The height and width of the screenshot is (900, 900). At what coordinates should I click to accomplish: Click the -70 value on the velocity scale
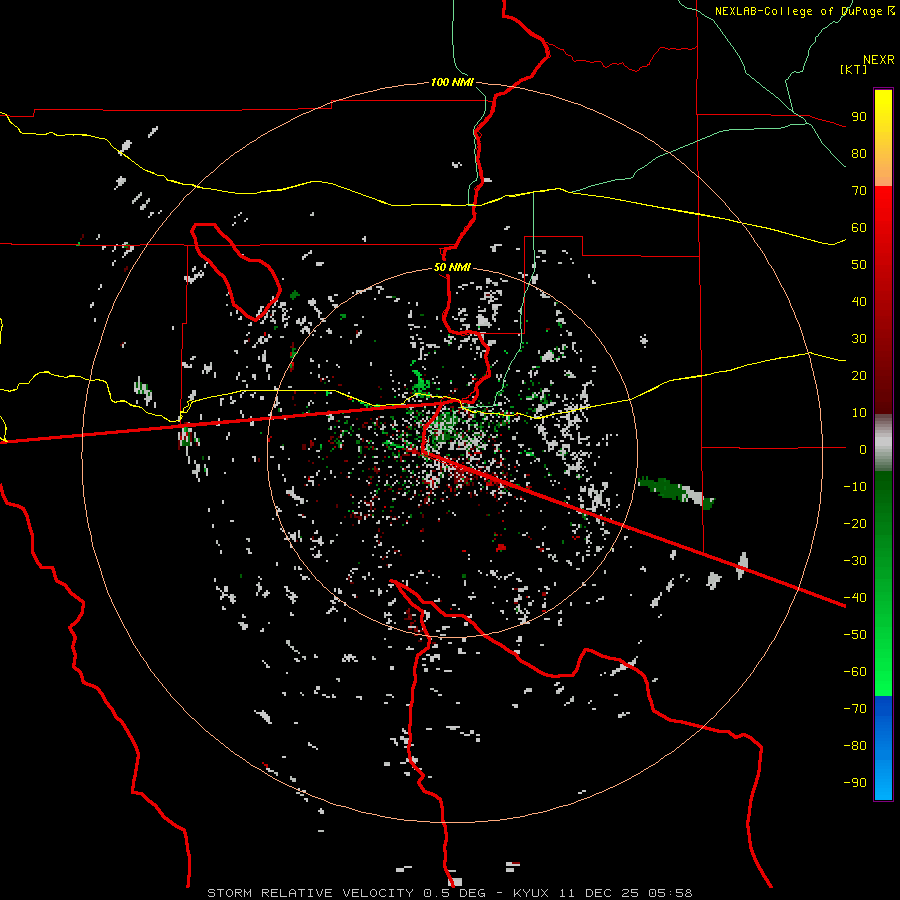click(x=855, y=708)
